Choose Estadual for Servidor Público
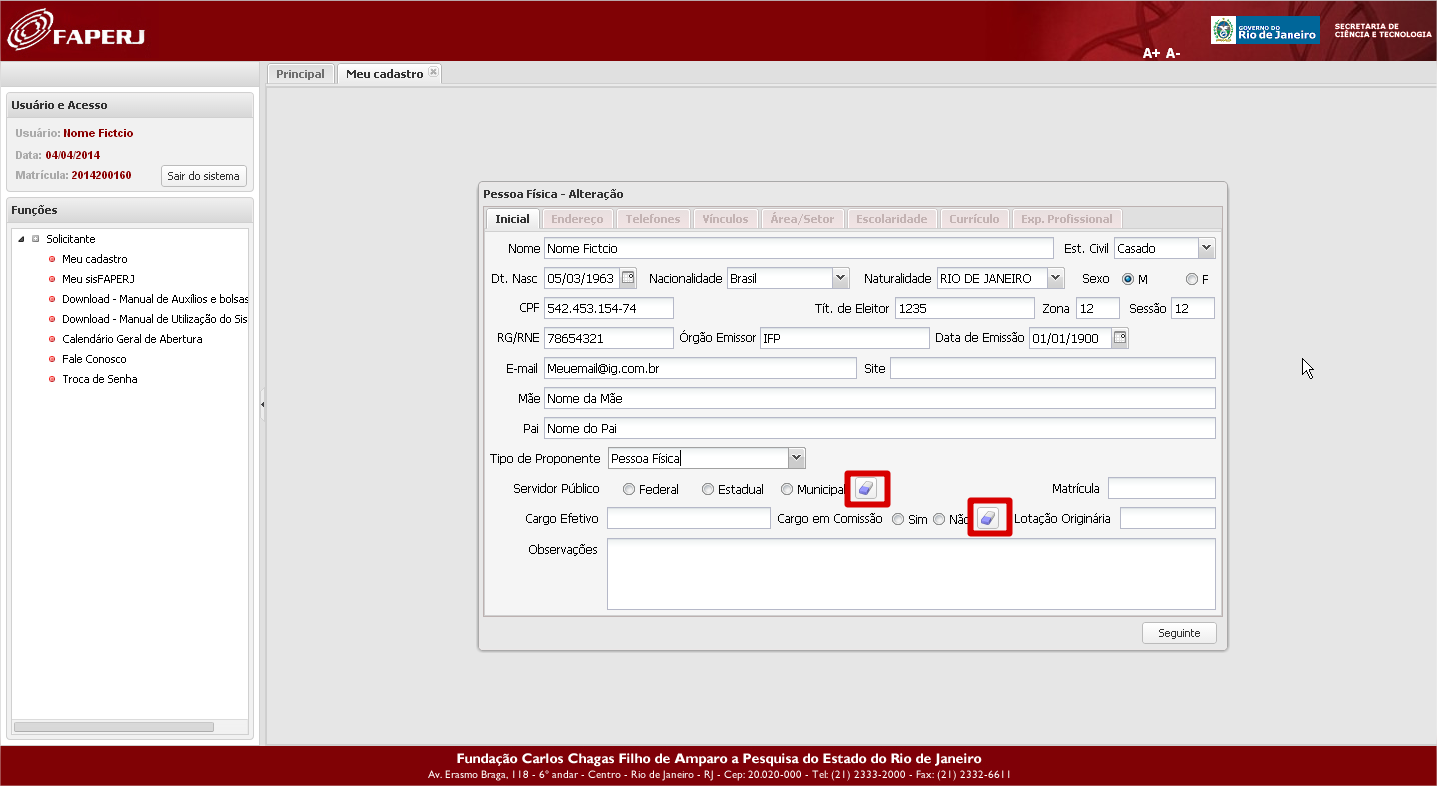 pos(708,489)
